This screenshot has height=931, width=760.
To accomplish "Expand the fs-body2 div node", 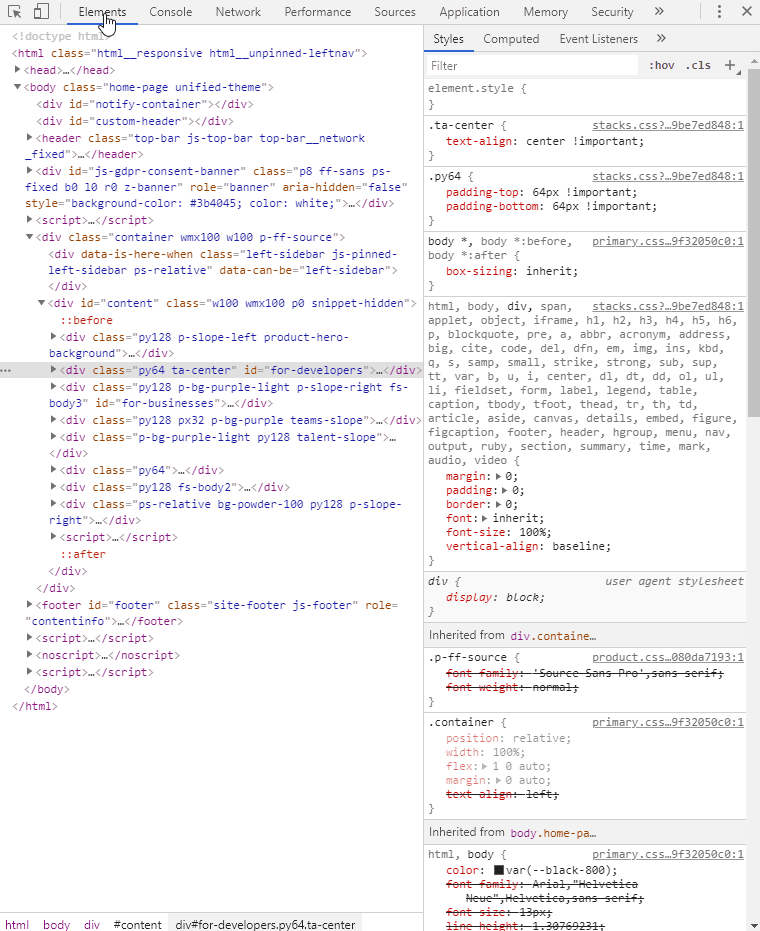I will pos(53,486).
